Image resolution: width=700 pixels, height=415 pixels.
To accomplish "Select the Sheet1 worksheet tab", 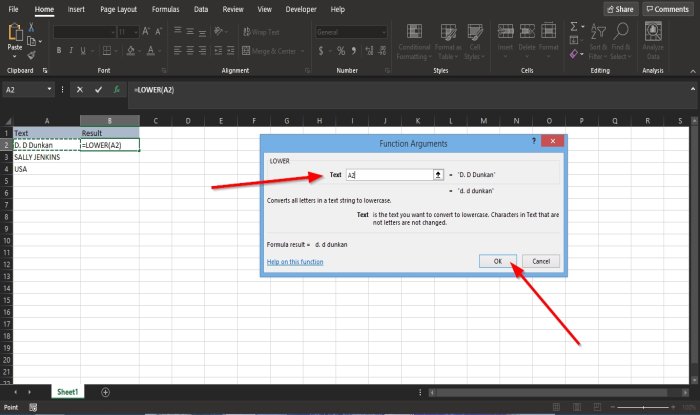I will pos(67,392).
